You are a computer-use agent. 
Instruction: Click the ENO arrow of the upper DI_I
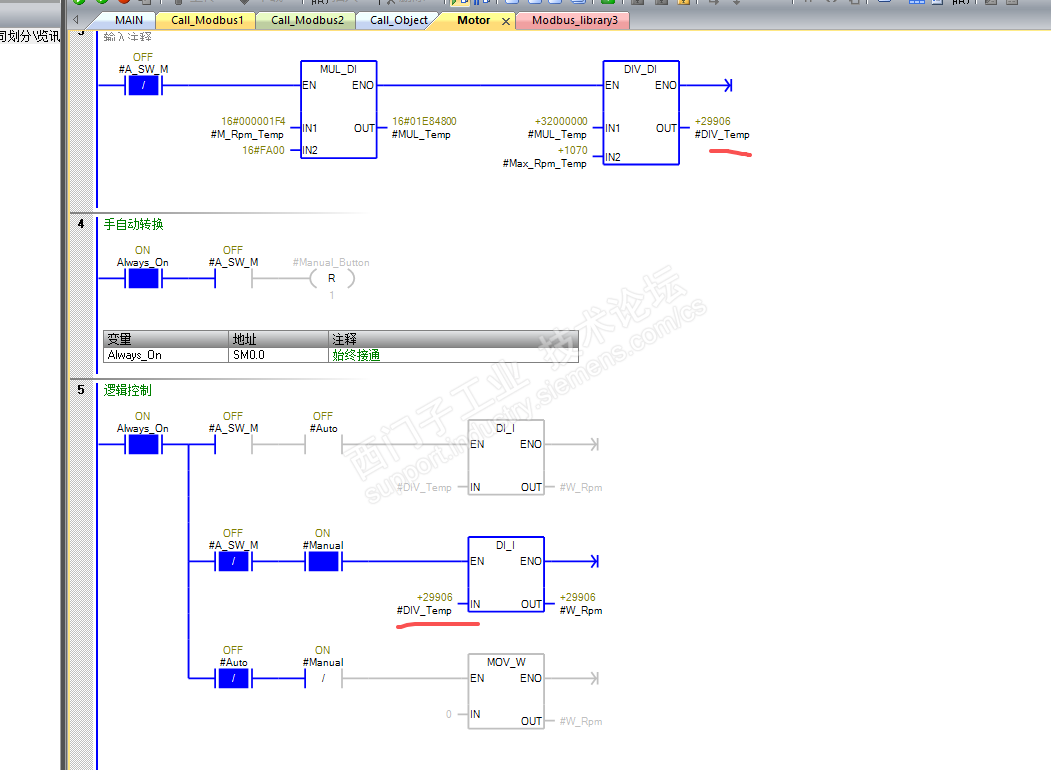tap(593, 444)
